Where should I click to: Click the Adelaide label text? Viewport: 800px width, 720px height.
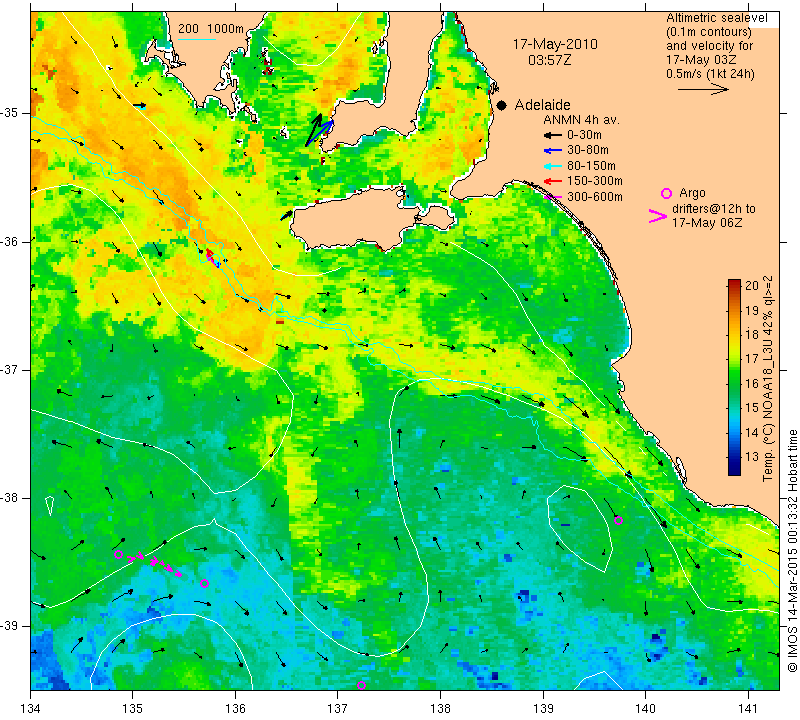(542, 105)
